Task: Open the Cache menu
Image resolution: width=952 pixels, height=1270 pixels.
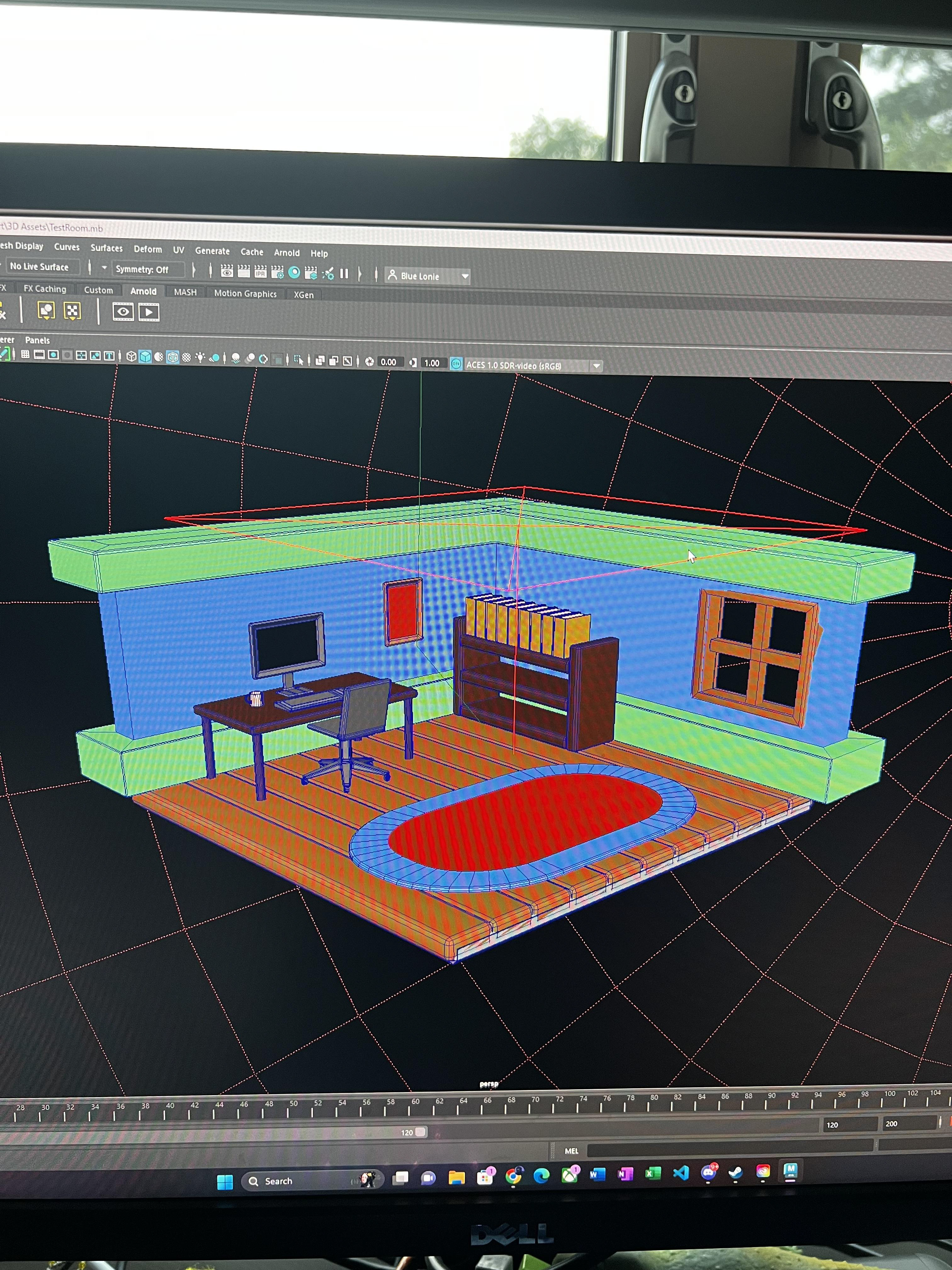Action: [x=252, y=252]
